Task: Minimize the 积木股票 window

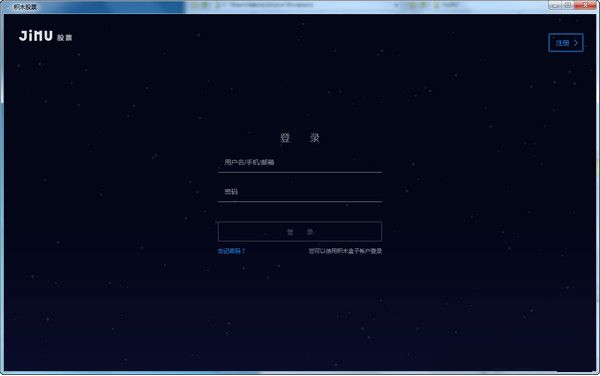Action: tap(554, 5)
